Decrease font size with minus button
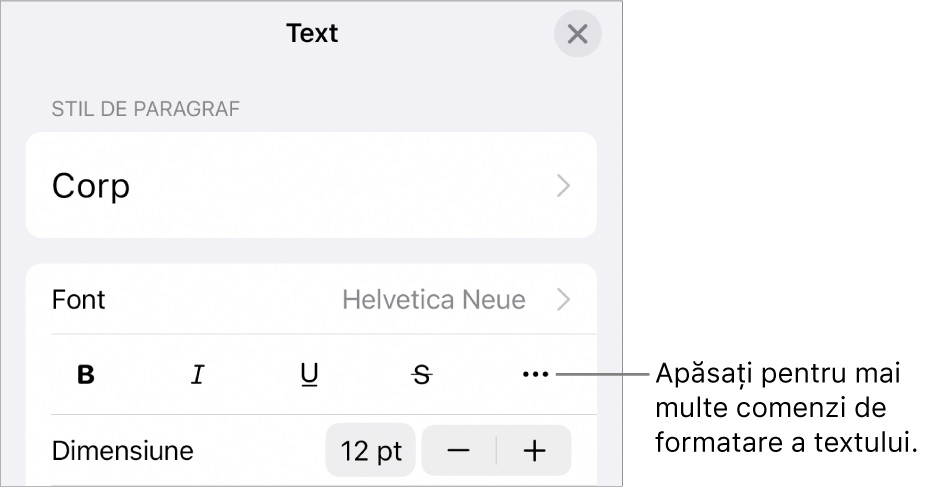The image size is (926, 497). click(459, 451)
